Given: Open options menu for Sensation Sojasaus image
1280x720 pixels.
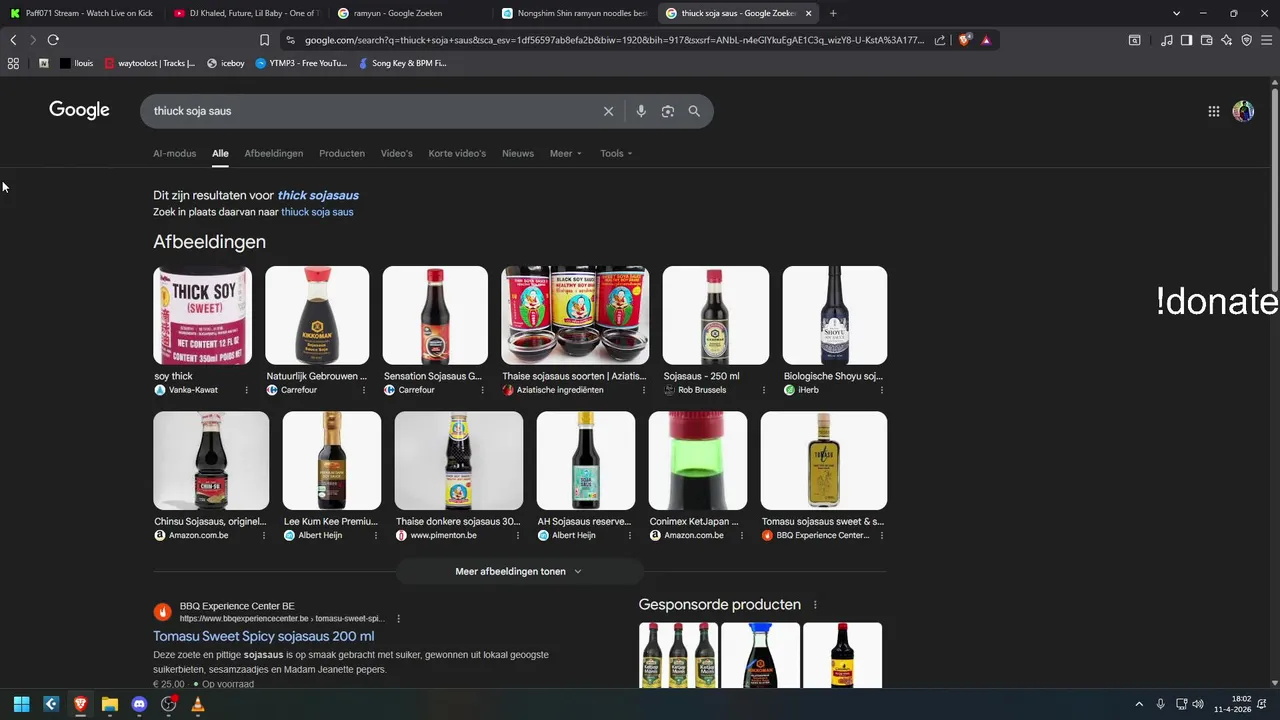Looking at the screenshot, I should pyautogui.click(x=482, y=390).
